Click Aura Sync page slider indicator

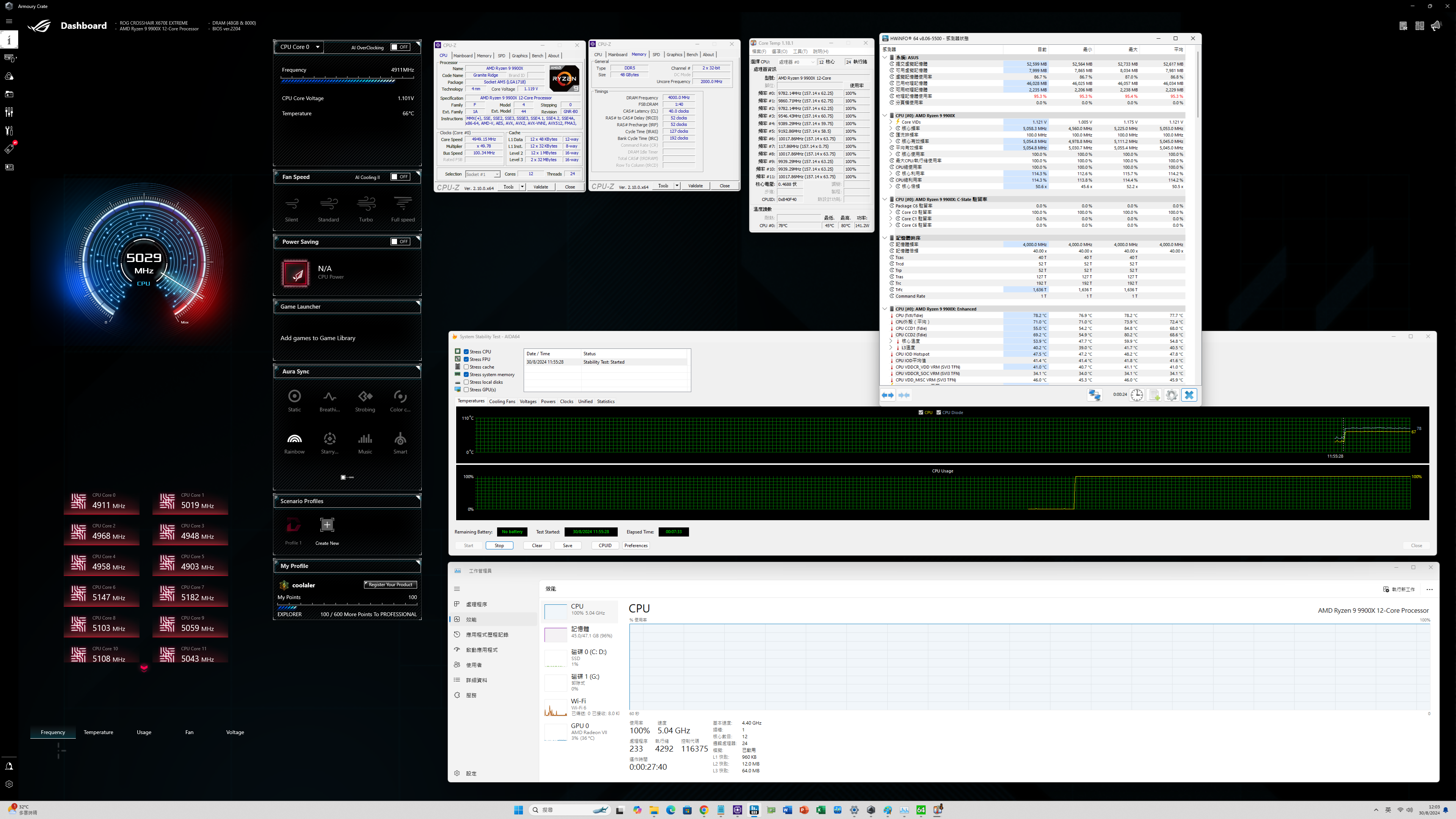click(347, 478)
